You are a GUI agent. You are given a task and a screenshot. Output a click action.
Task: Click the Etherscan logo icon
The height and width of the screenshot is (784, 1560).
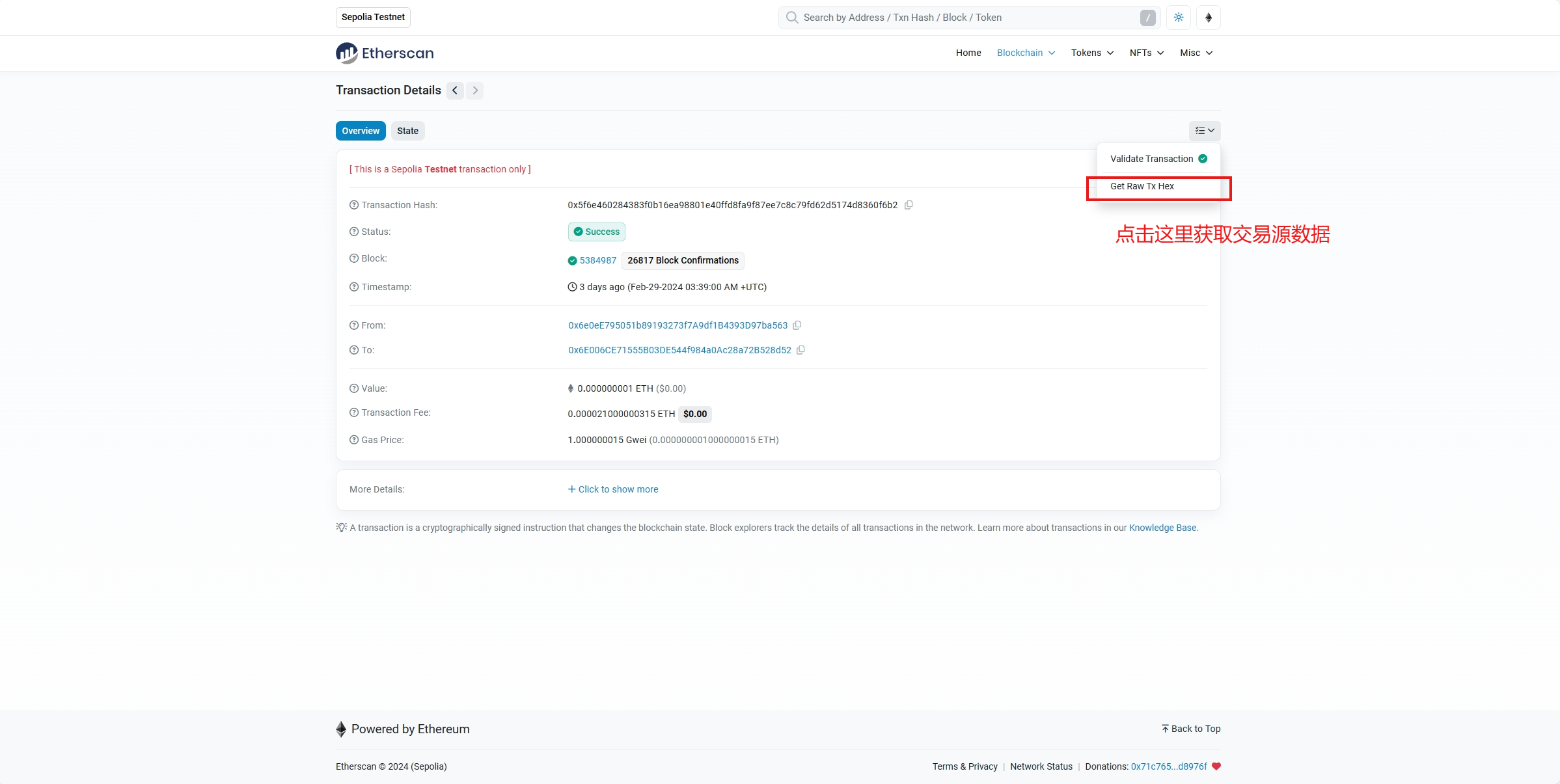coord(344,53)
